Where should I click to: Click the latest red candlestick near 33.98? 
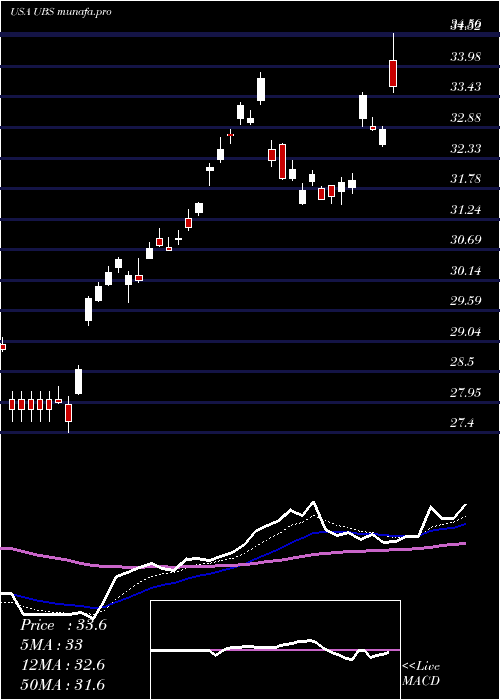point(393,73)
